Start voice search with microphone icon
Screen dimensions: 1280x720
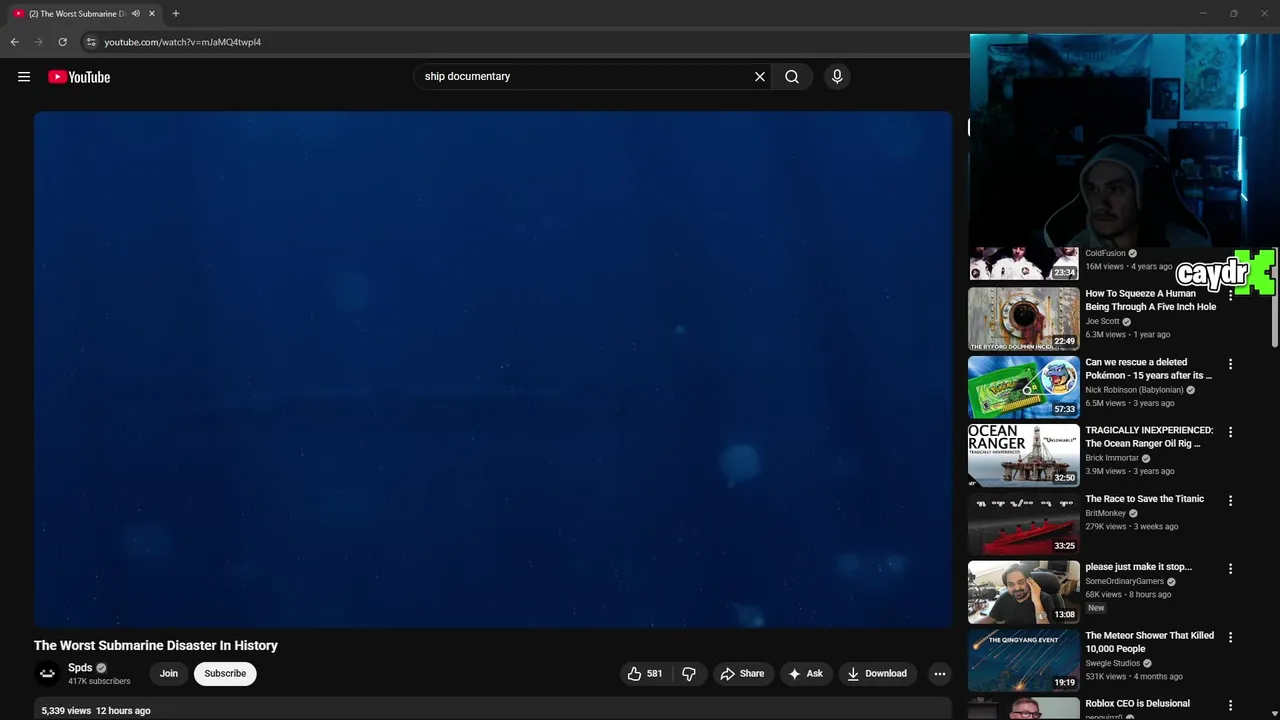coord(837,76)
